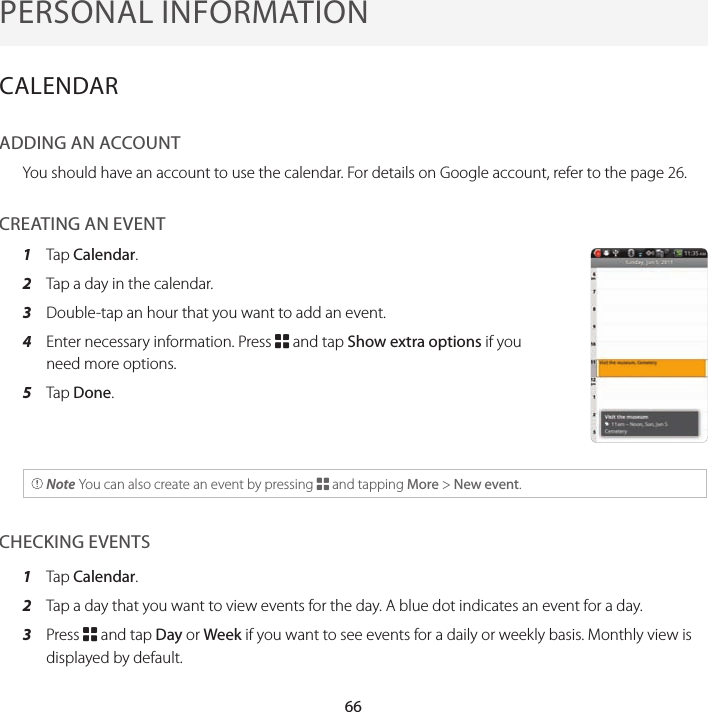Tap the 11:35 clock in the phone status bar
Image resolution: width=708 pixels, height=712 pixels.
tap(696, 253)
